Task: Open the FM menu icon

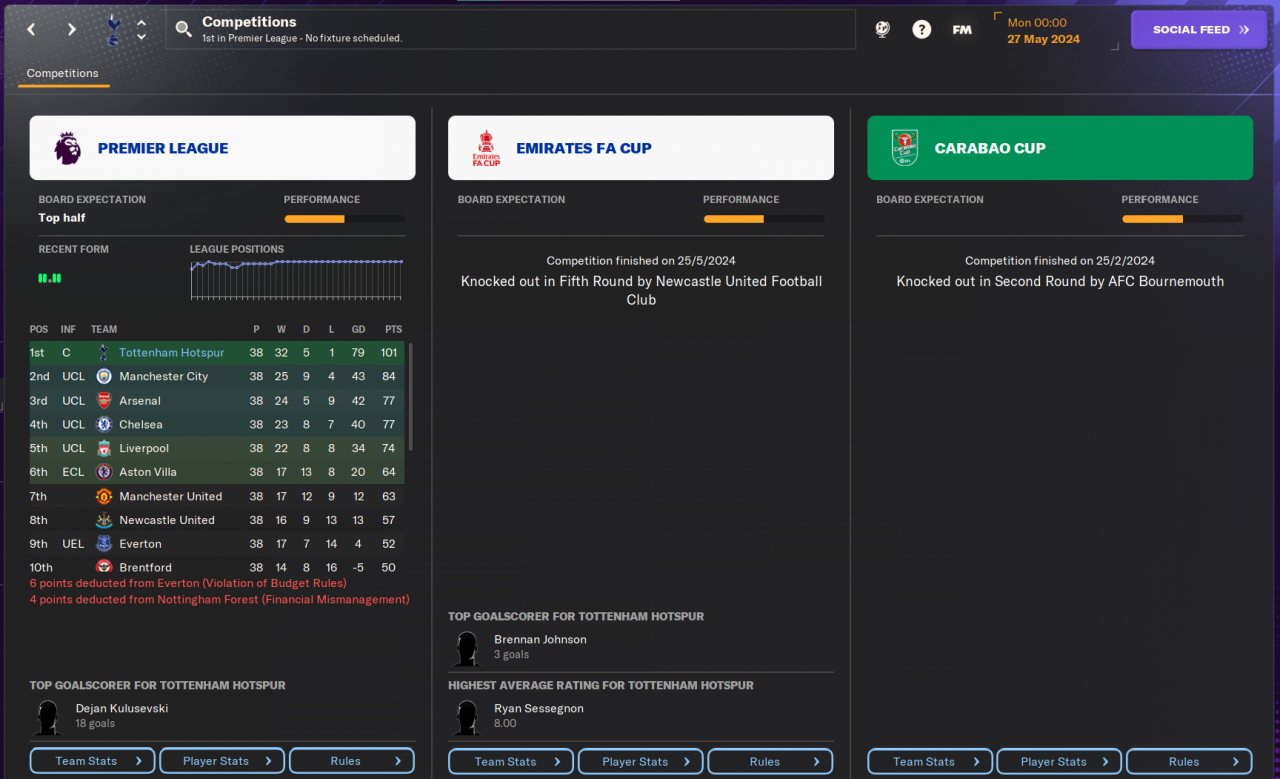Action: pyautogui.click(x=962, y=29)
